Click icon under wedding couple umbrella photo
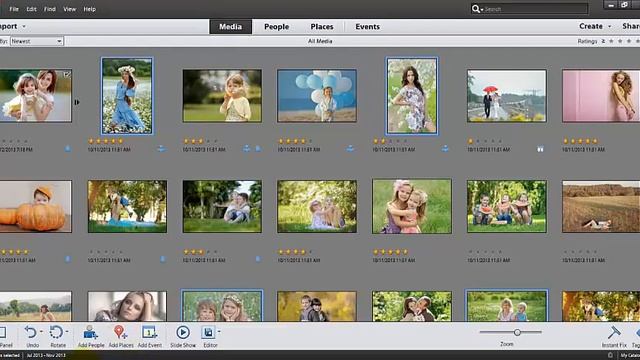 coord(540,149)
